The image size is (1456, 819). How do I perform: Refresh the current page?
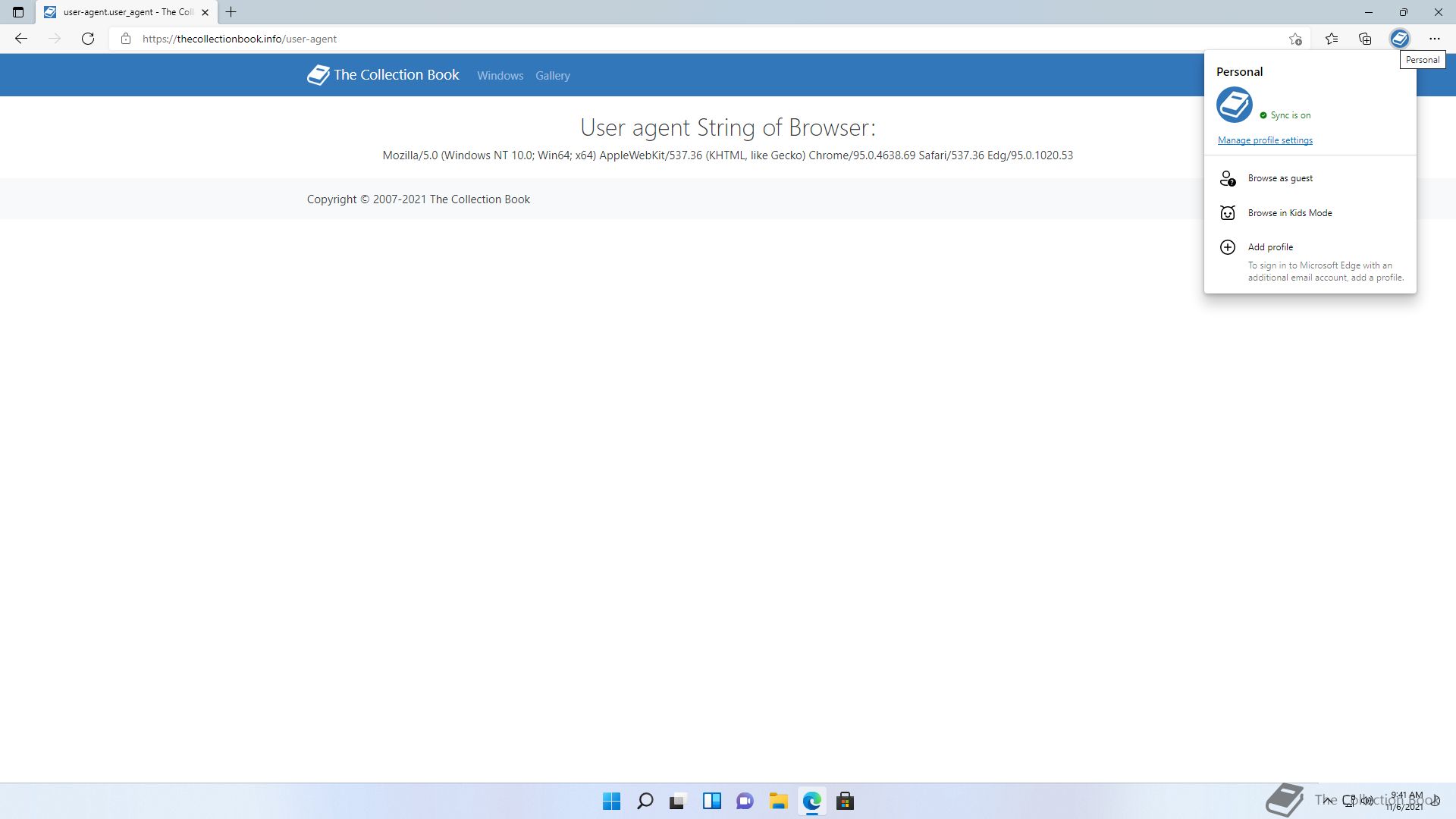(88, 39)
